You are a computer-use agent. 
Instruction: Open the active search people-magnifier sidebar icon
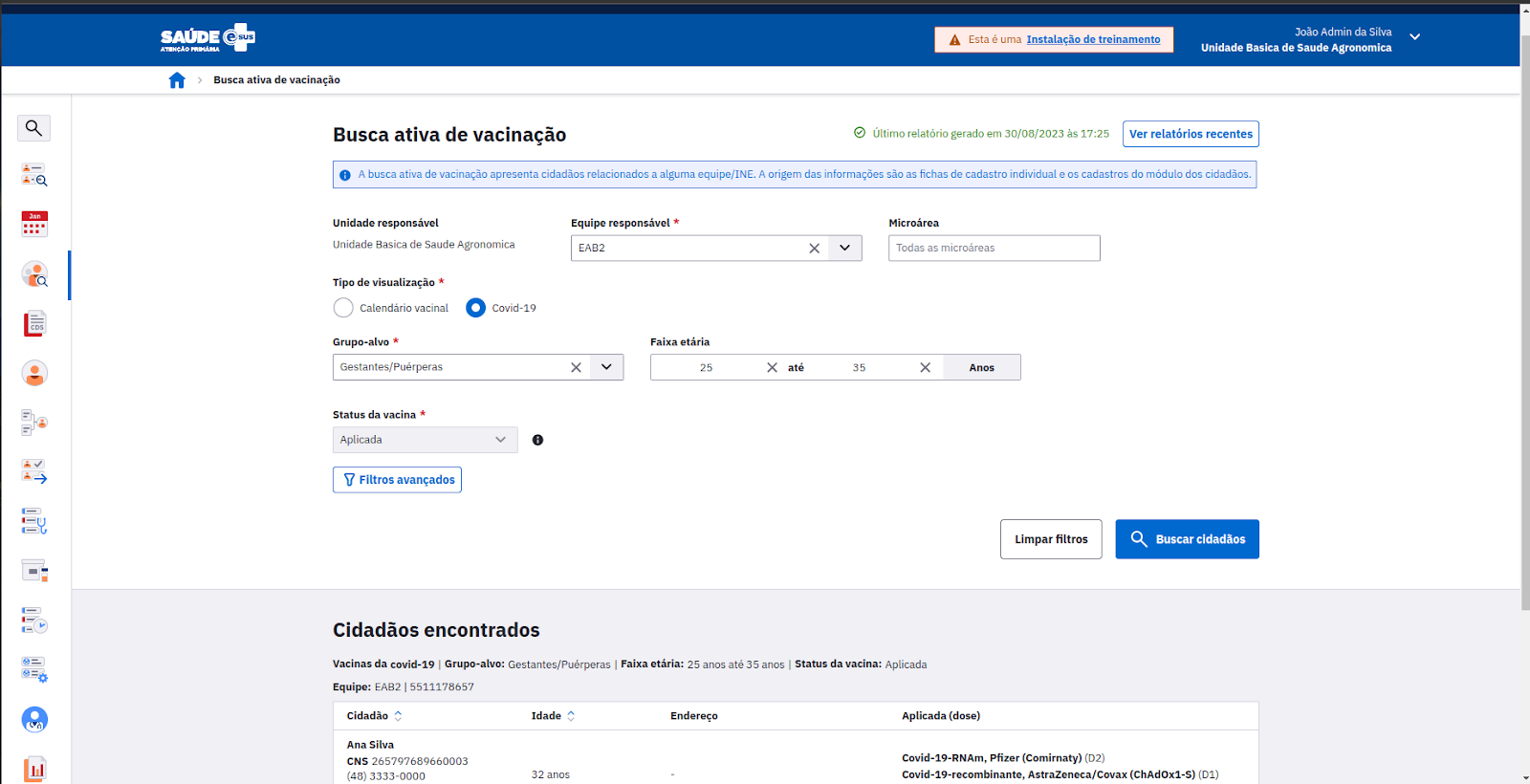pyautogui.click(x=34, y=274)
